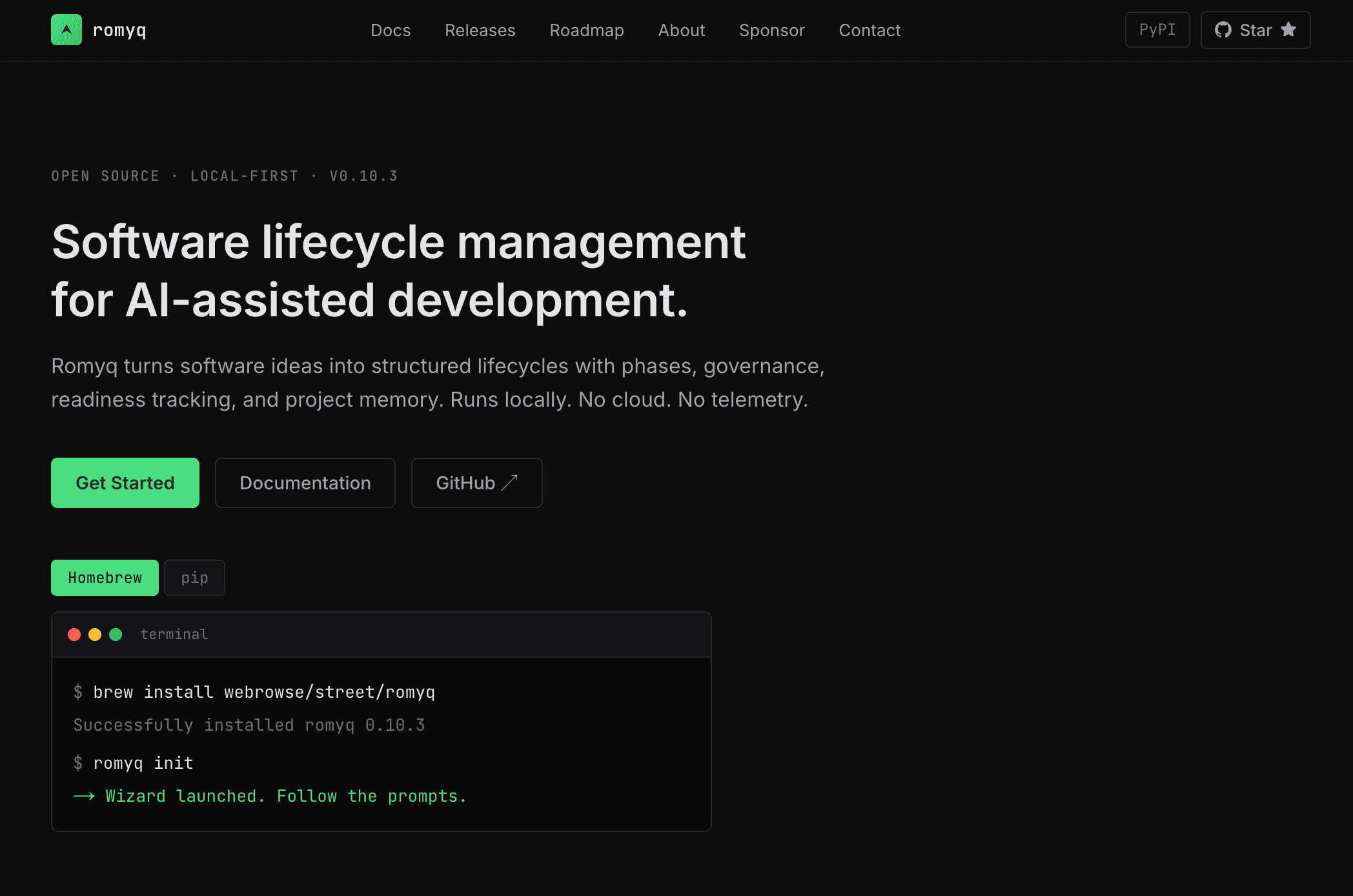This screenshot has height=896, width=1353.
Task: Click 'Wizard launched. Follow the prompts.' text
Action: tap(286, 796)
